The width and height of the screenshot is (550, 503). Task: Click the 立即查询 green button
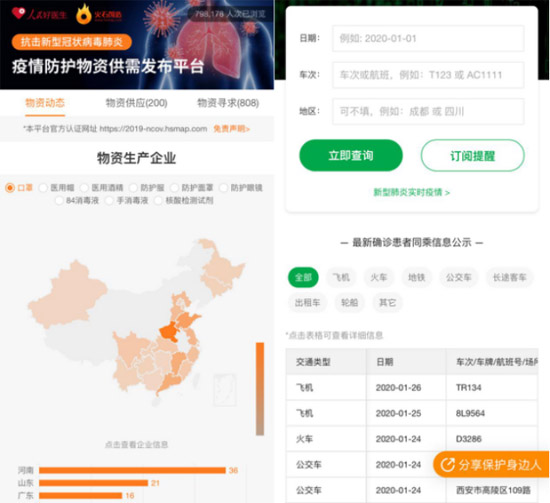351,155
